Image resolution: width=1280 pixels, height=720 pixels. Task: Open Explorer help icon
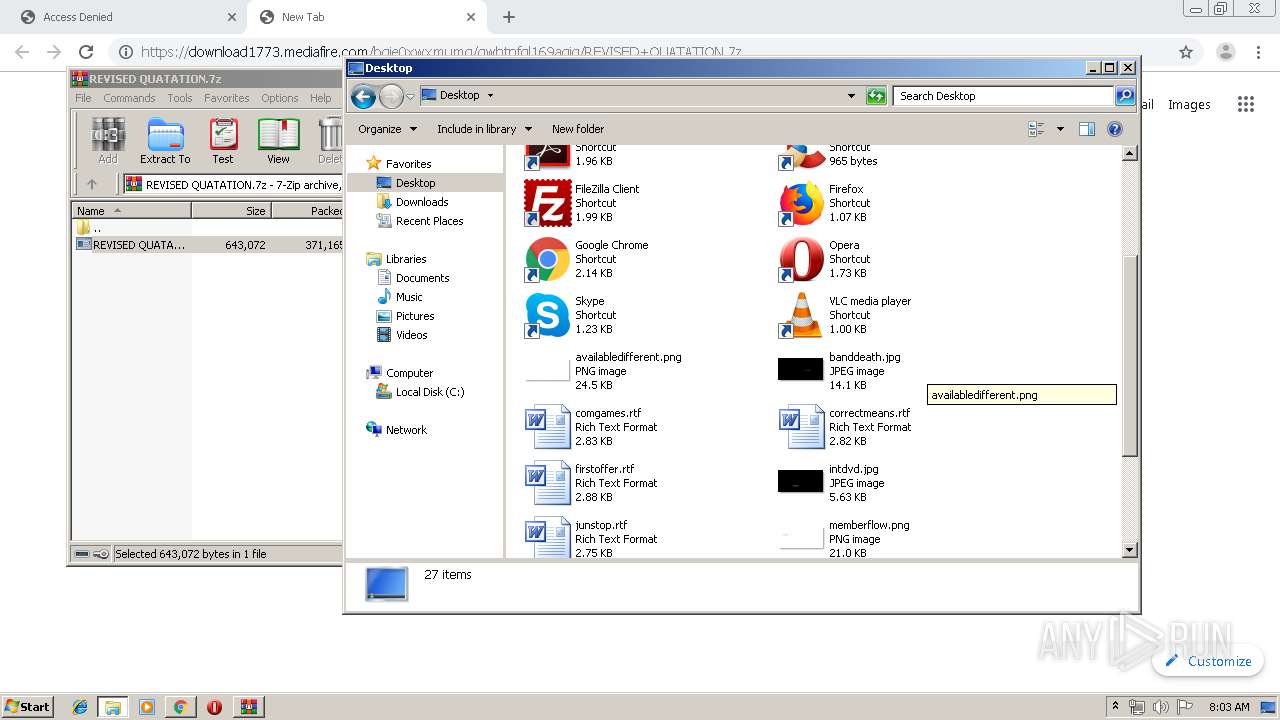click(1115, 129)
